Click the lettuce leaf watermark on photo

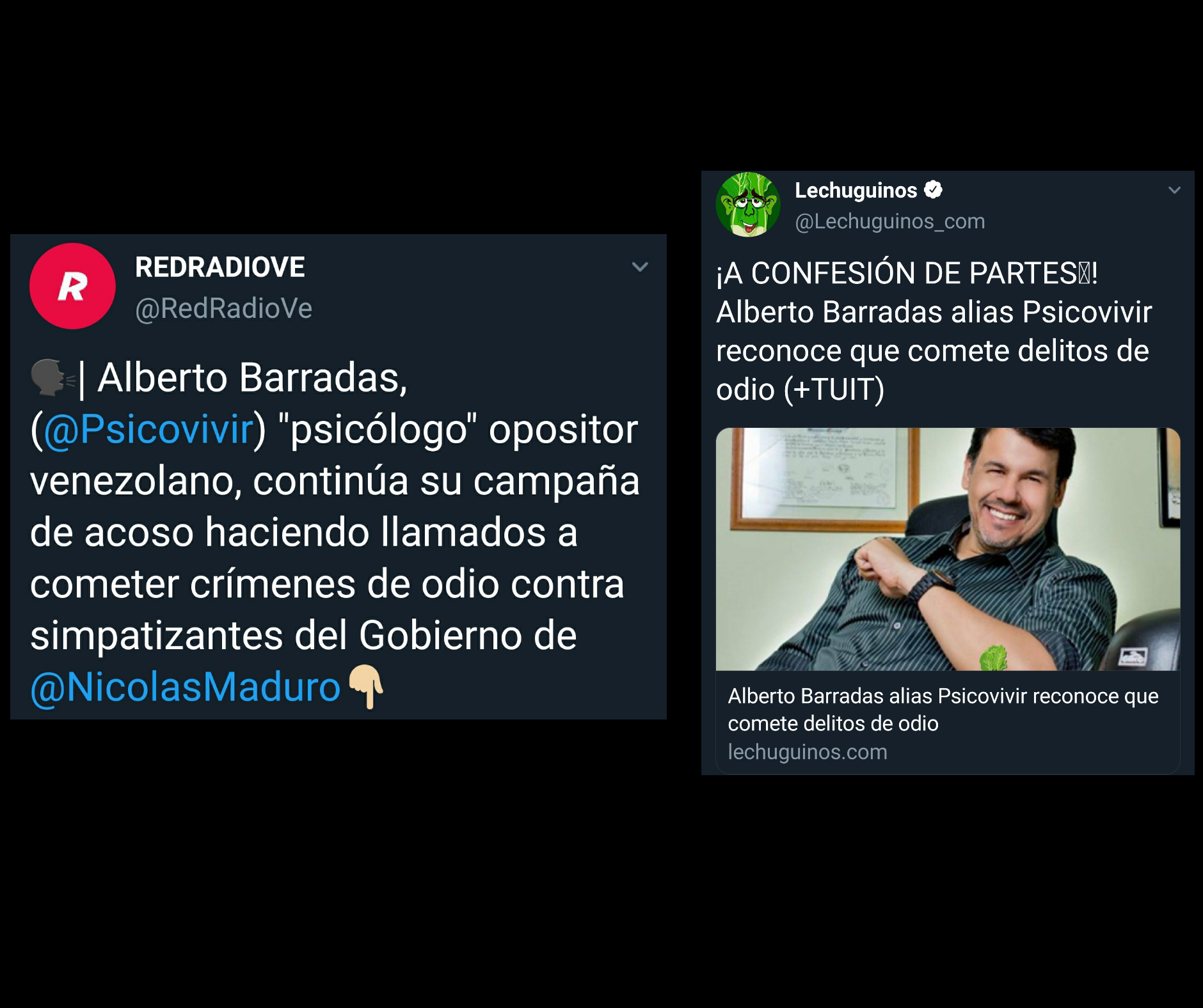tap(993, 658)
